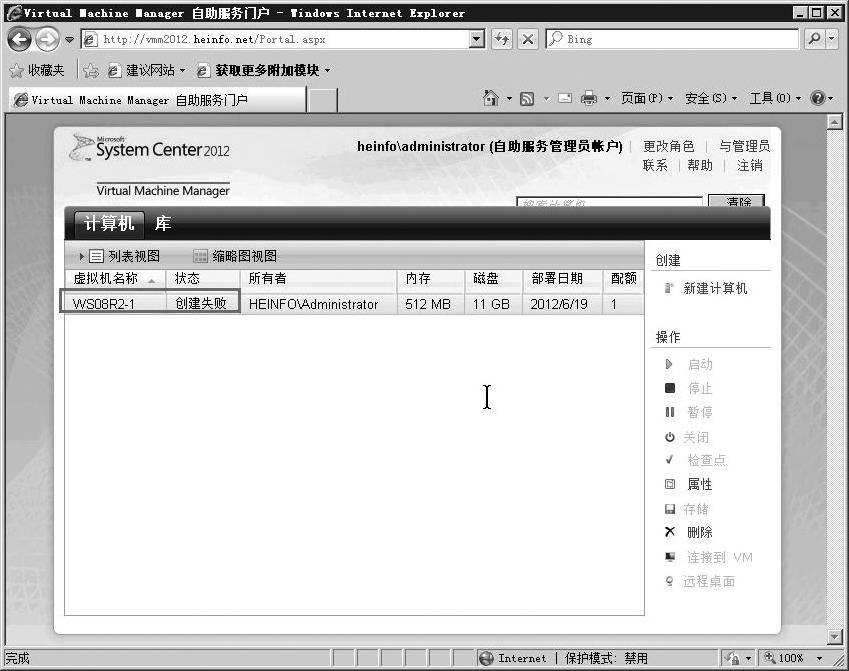Viewport: 849px width, 671px height.
Task: Click the Help question mark icon
Action: pyautogui.click(x=818, y=99)
